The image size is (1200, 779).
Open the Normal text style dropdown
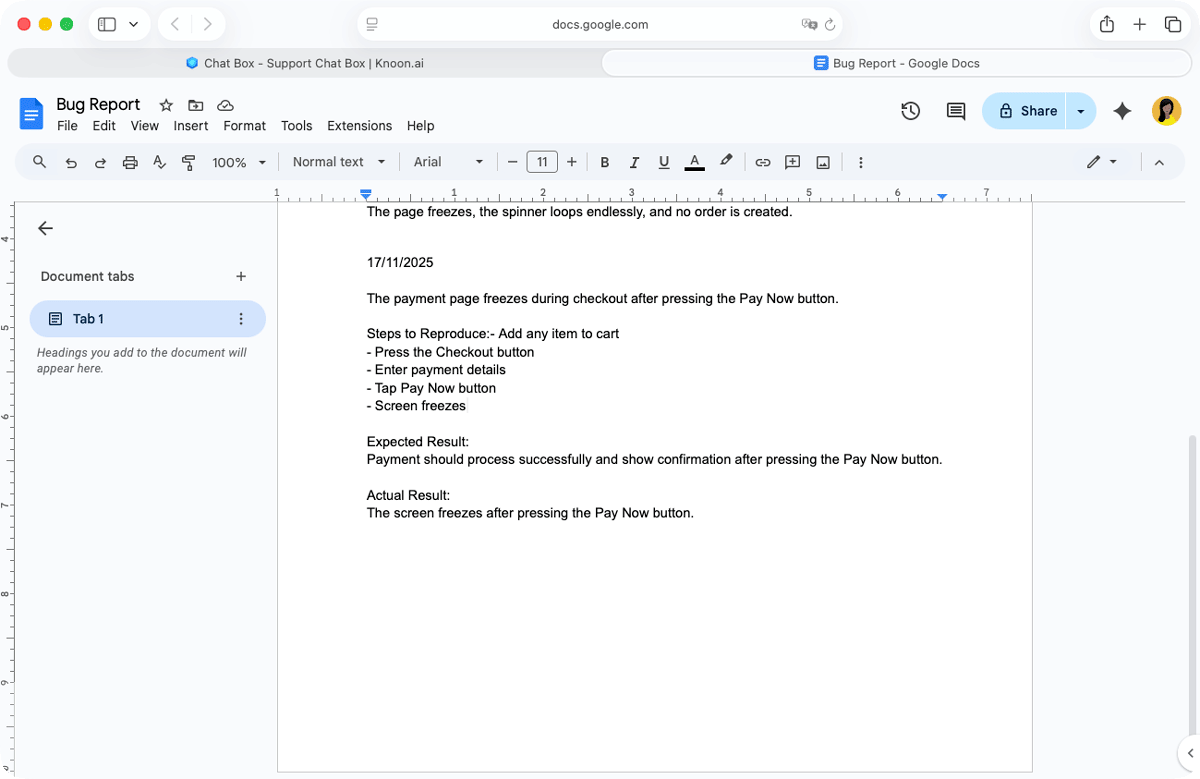tap(338, 161)
